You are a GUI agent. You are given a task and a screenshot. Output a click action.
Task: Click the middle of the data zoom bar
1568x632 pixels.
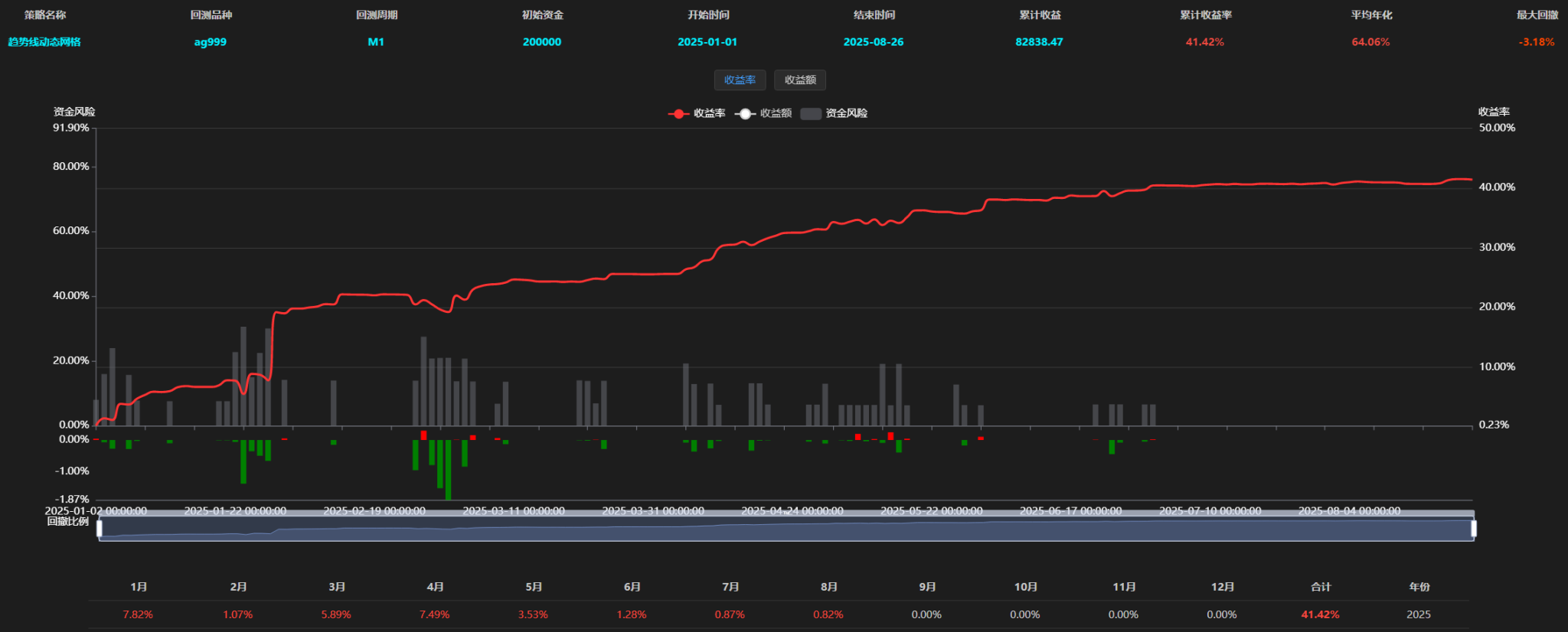click(786, 529)
